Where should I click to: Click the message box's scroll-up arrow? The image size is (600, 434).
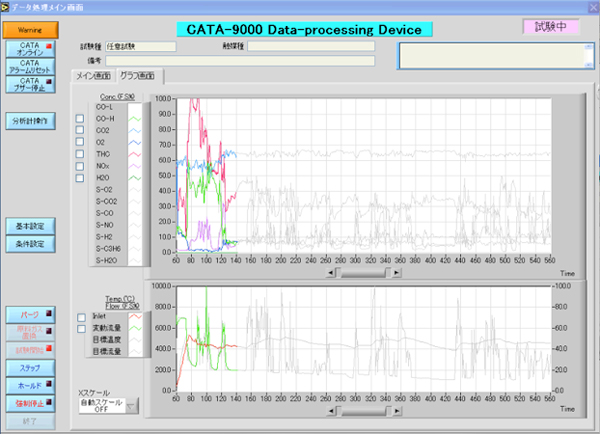tap(589, 47)
